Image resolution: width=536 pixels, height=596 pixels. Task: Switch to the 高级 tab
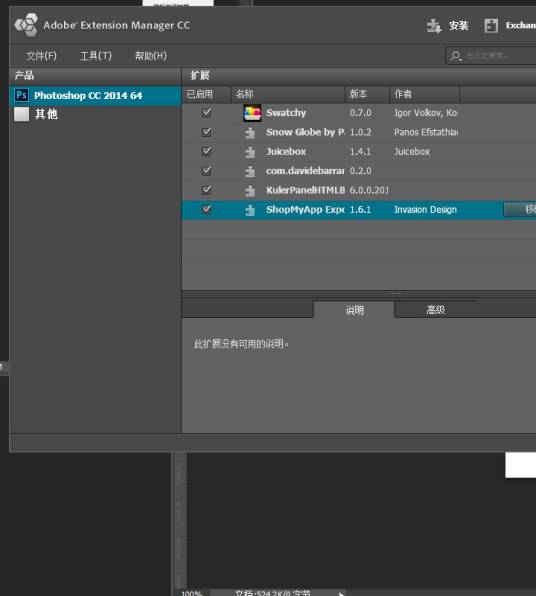pos(436,310)
